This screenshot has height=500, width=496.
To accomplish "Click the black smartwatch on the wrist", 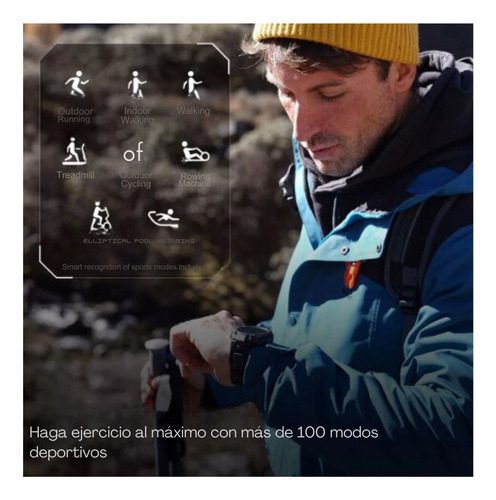I will pyautogui.click(x=250, y=353).
